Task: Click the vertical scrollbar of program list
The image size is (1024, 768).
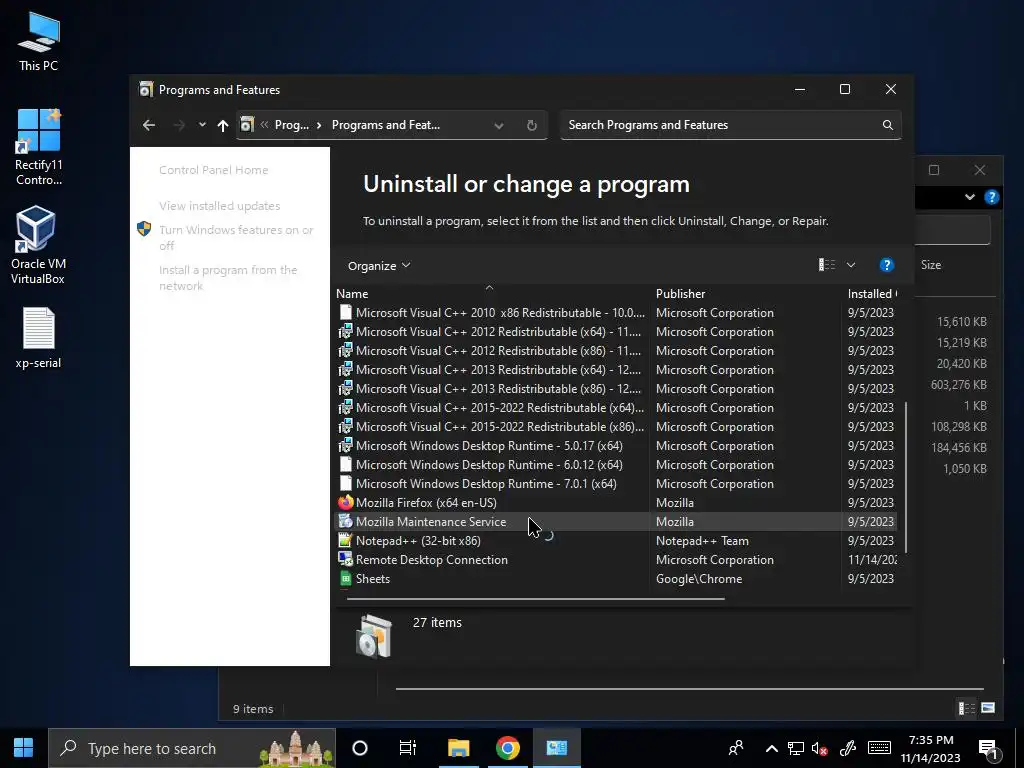Action: coord(906,477)
